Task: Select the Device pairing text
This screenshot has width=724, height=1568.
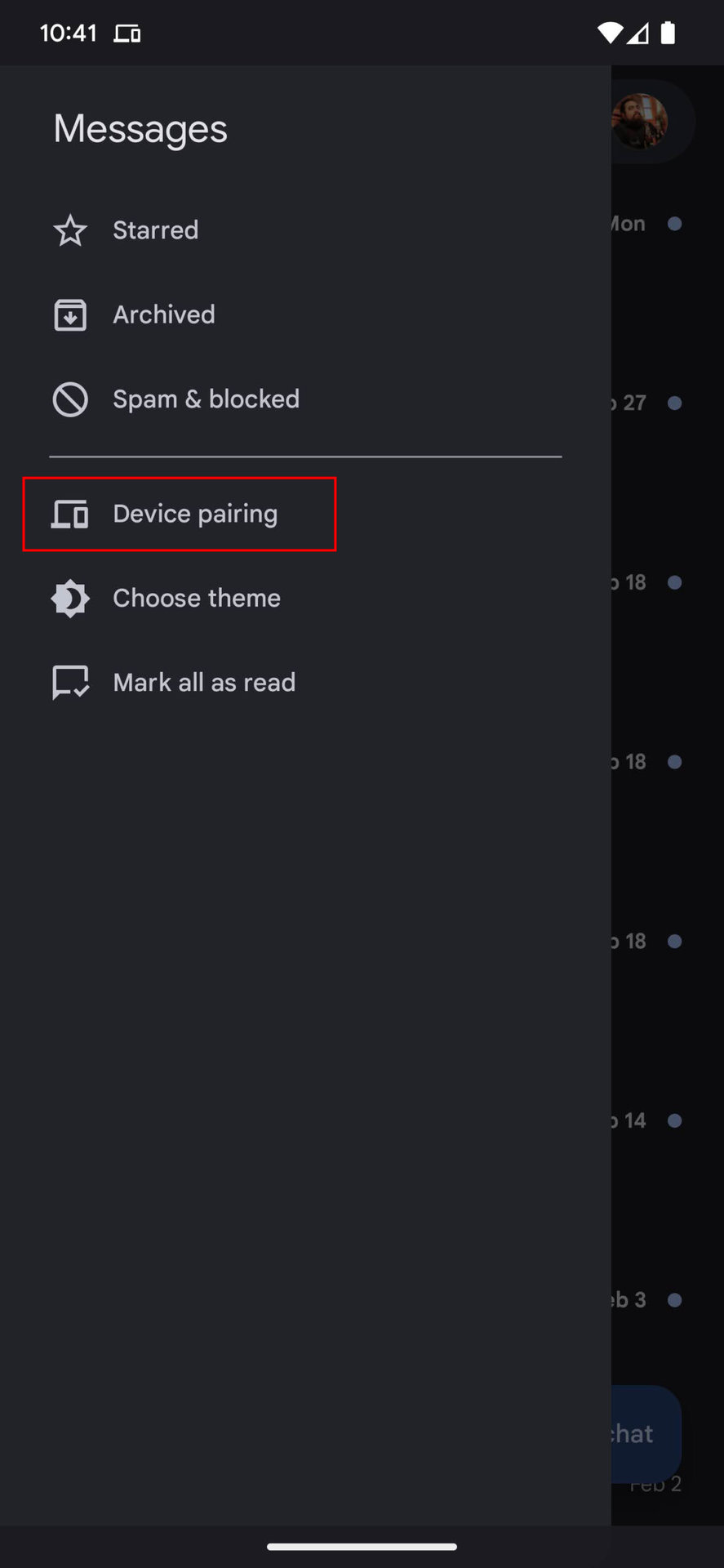Action: click(x=195, y=514)
